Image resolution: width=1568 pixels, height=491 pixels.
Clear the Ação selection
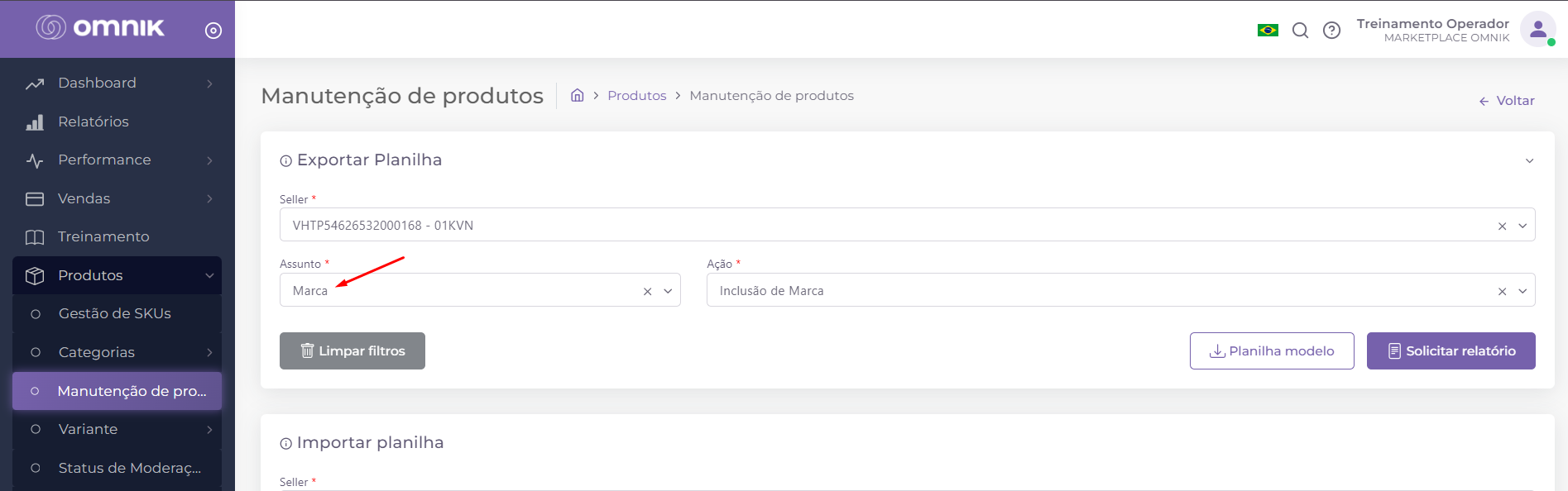pyautogui.click(x=1502, y=291)
